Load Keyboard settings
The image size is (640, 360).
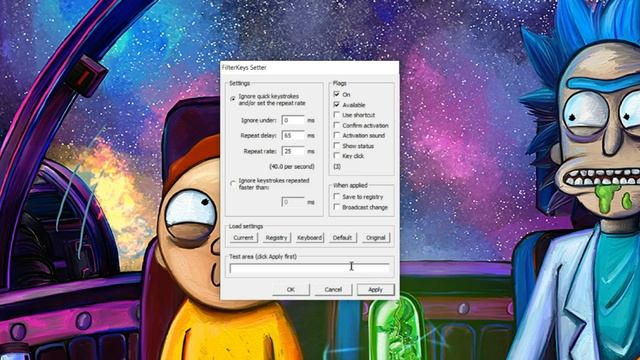coord(309,238)
